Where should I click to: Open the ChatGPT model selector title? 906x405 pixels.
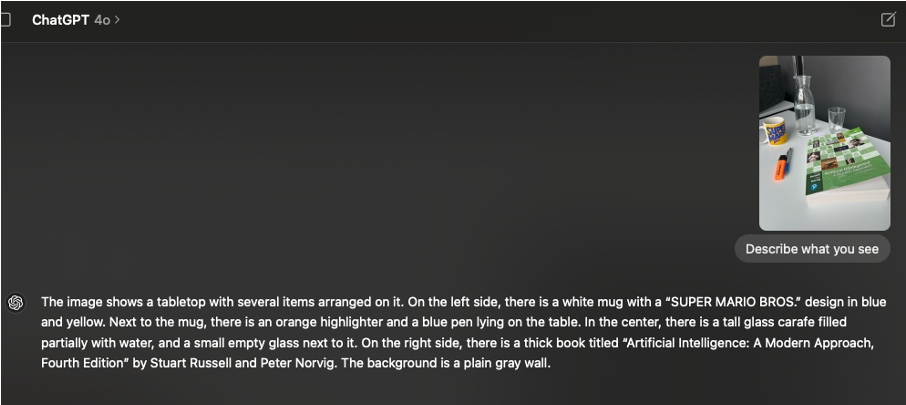pyautogui.click(x=61, y=20)
